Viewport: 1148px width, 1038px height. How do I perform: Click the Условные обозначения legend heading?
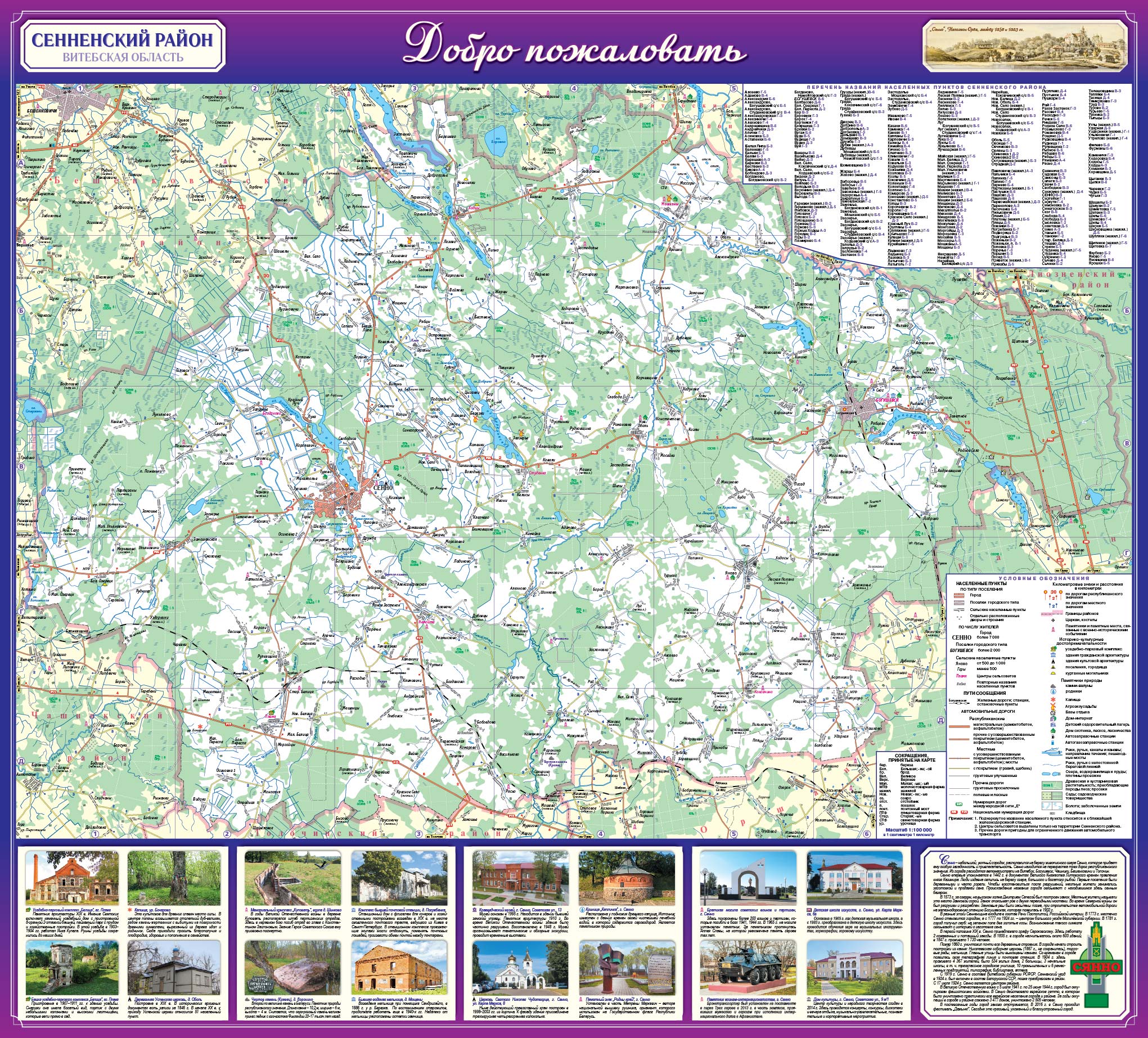point(1044,579)
